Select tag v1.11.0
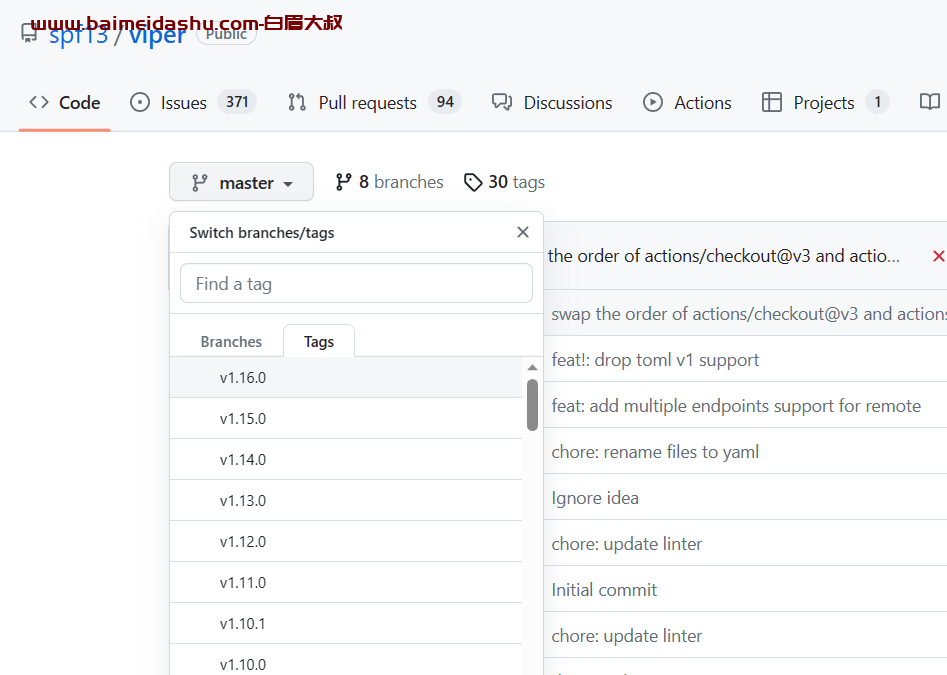 pyautogui.click(x=346, y=583)
